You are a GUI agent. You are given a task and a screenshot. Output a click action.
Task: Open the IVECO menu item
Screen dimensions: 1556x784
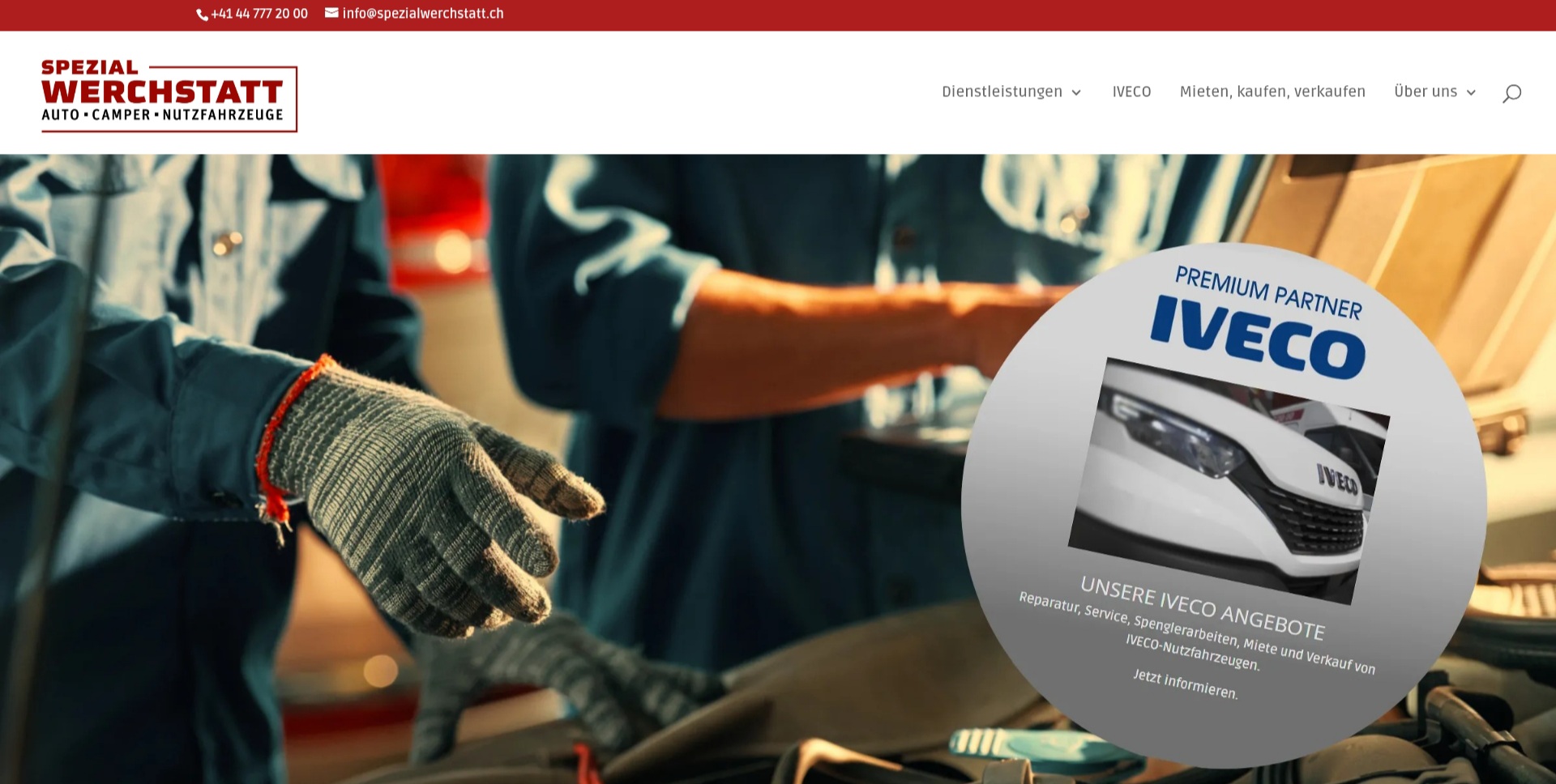pos(1131,92)
